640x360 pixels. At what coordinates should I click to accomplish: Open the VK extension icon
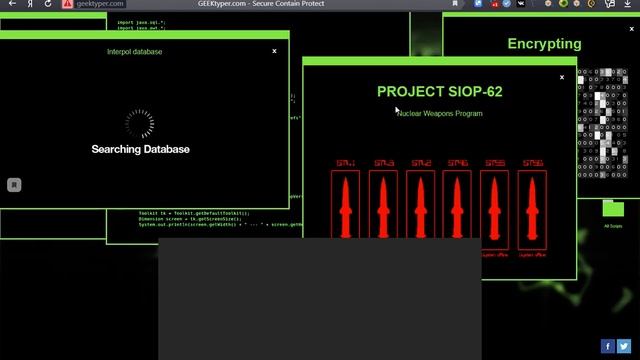[x=521, y=4]
